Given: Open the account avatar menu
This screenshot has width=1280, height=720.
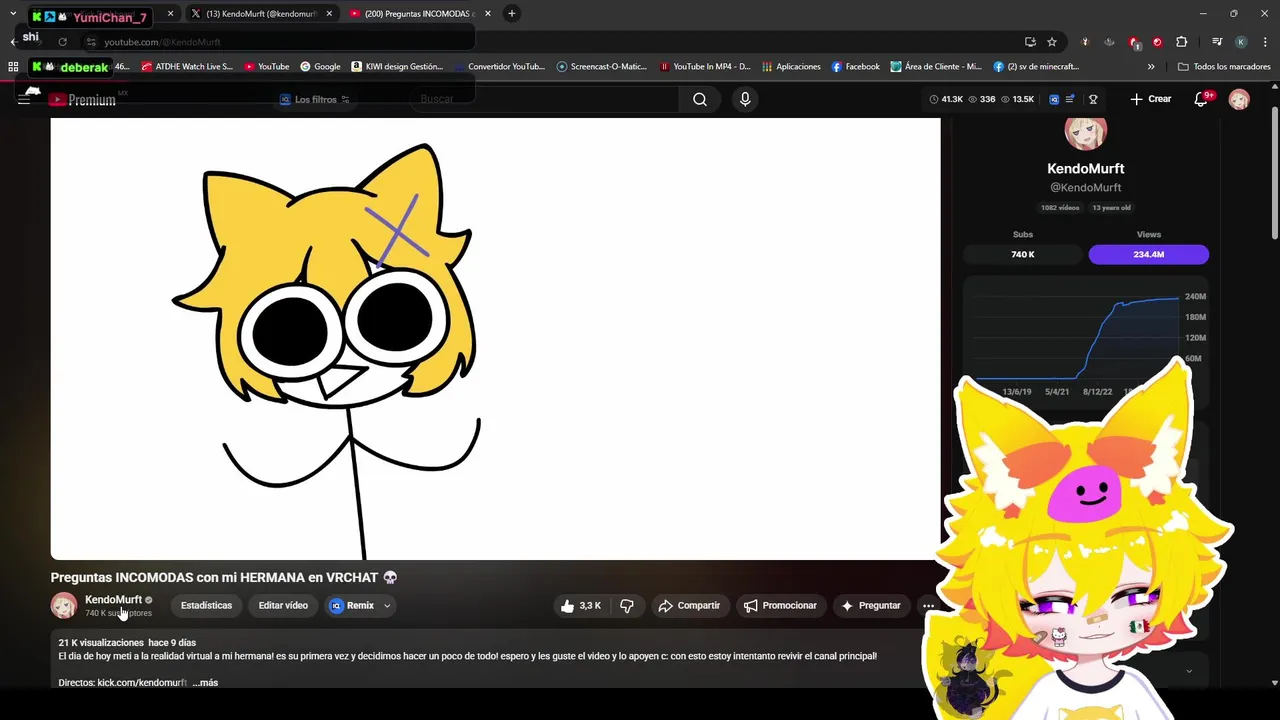Looking at the screenshot, I should click(x=1239, y=99).
